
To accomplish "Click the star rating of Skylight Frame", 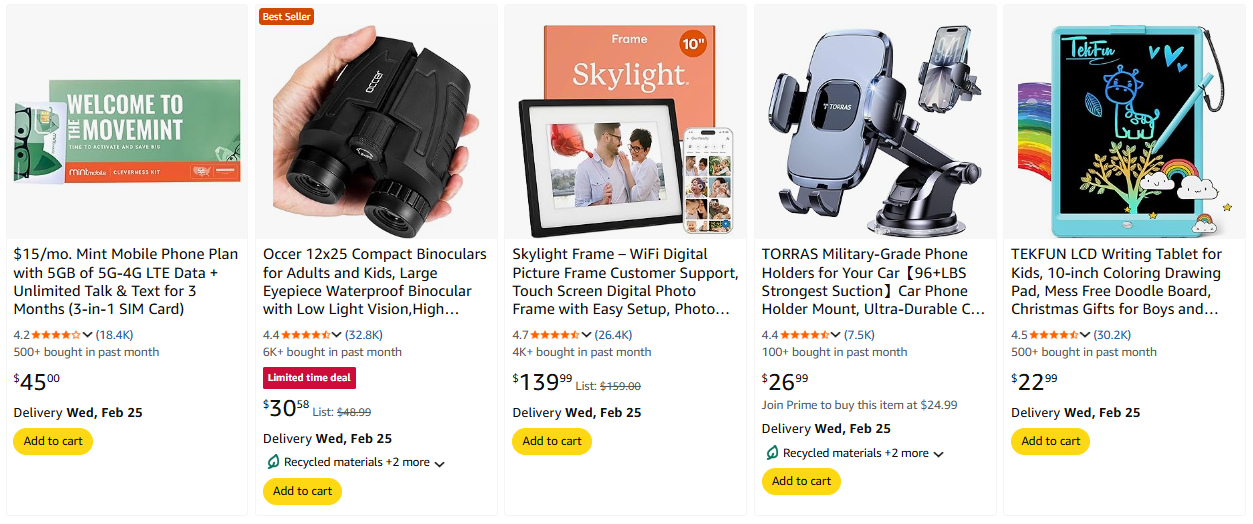I will tap(554, 335).
